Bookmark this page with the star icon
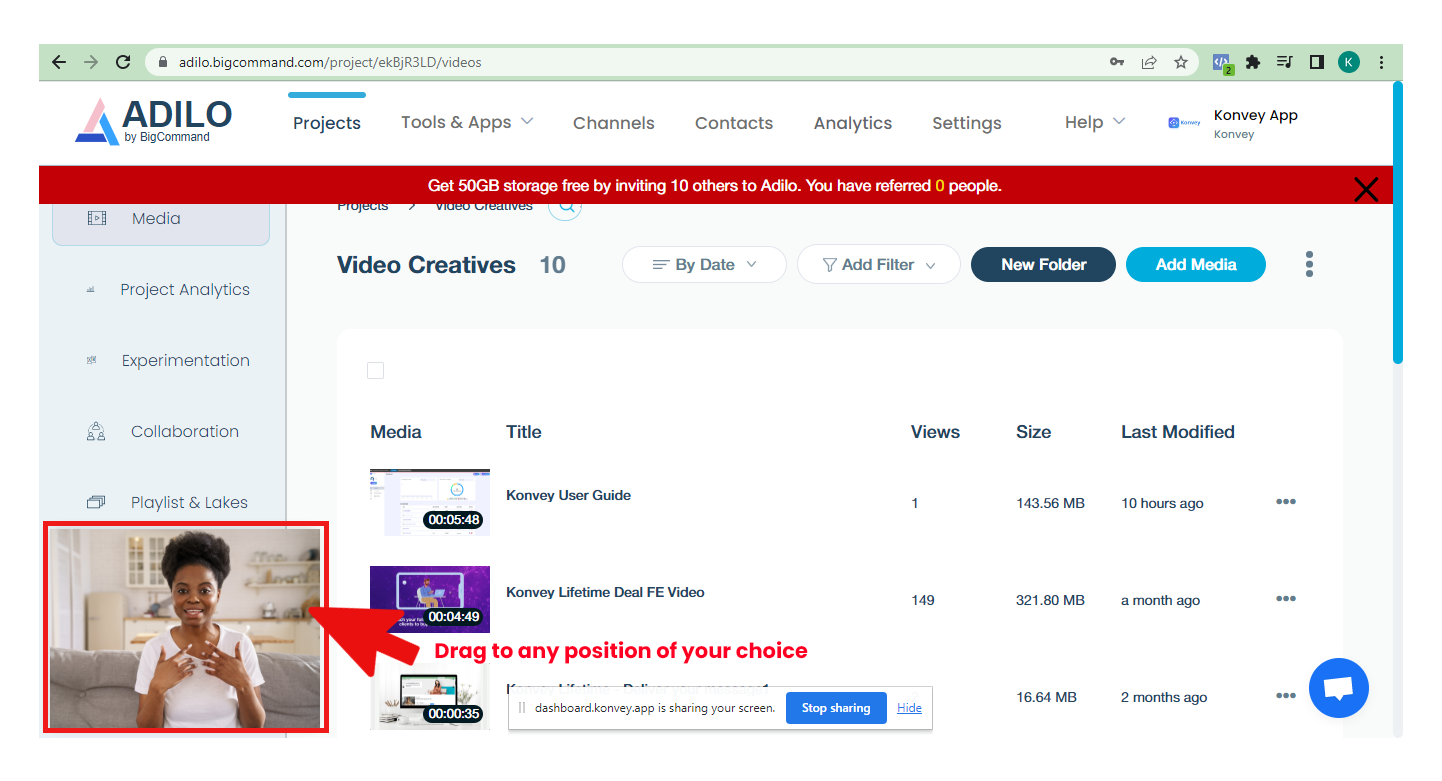 click(x=1181, y=62)
